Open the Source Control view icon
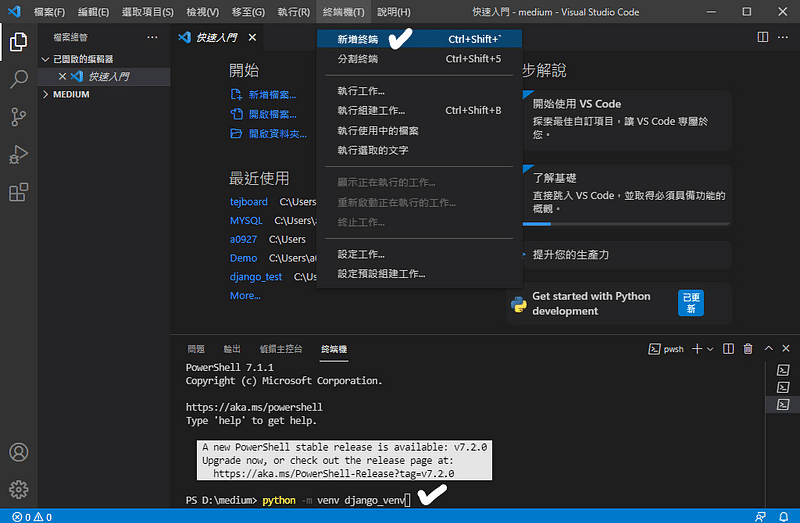800x523 pixels. (x=18, y=117)
